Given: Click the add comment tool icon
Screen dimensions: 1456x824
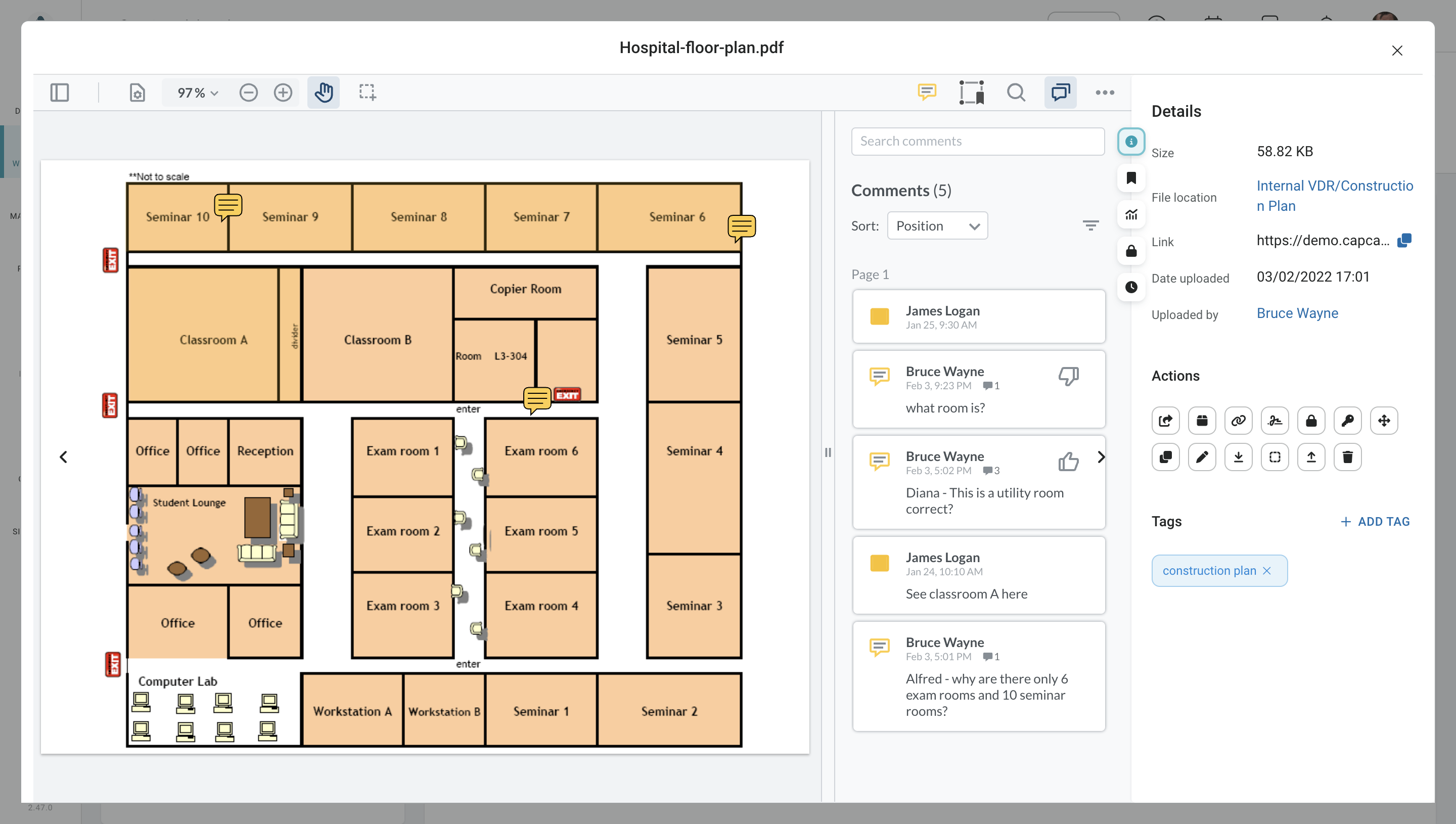Looking at the screenshot, I should point(926,92).
